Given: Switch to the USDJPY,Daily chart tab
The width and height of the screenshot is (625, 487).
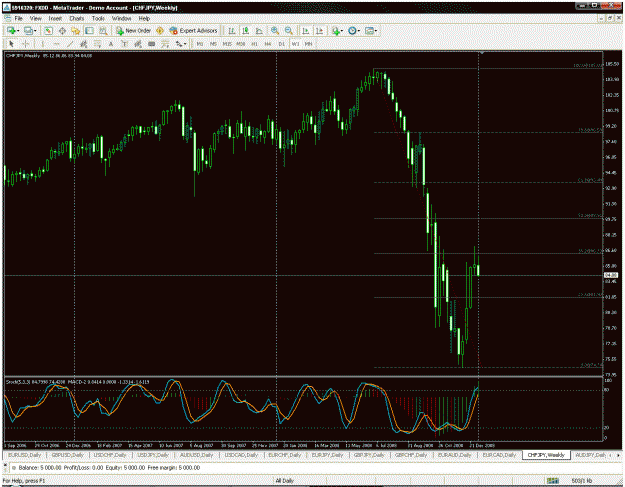Looking at the screenshot, I should [x=153, y=455].
